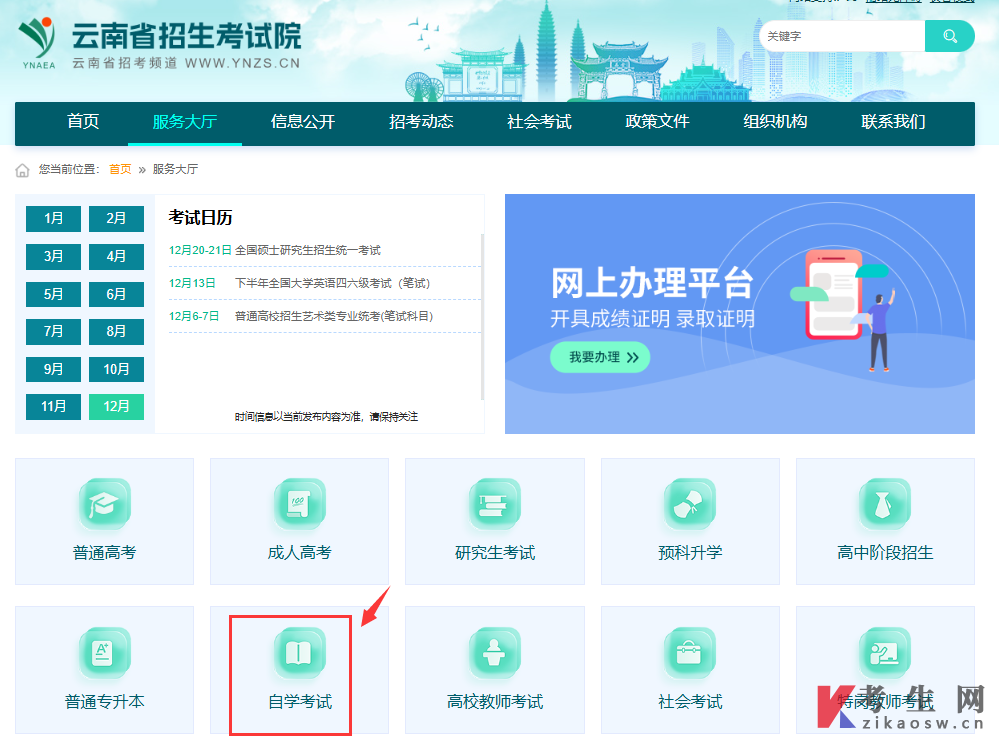Select highlighted 12月 calendar button
The height and width of the screenshot is (742, 999).
click(x=116, y=406)
